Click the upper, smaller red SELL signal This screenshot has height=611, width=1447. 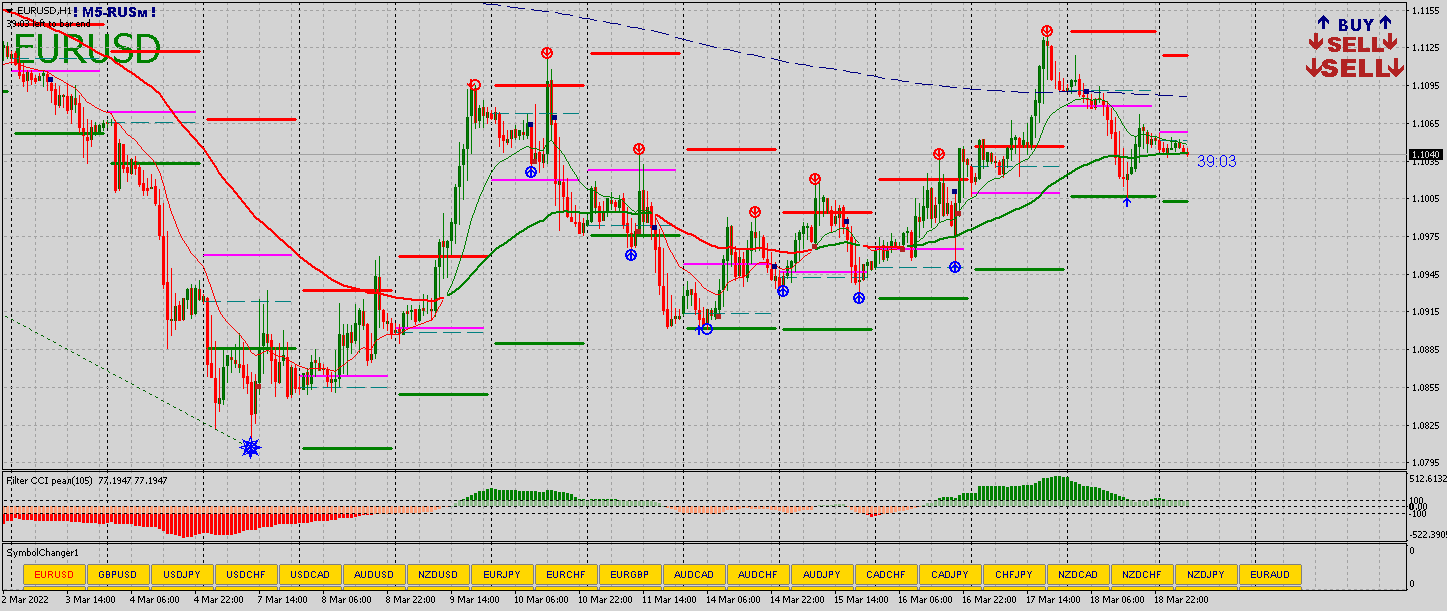1355,44
